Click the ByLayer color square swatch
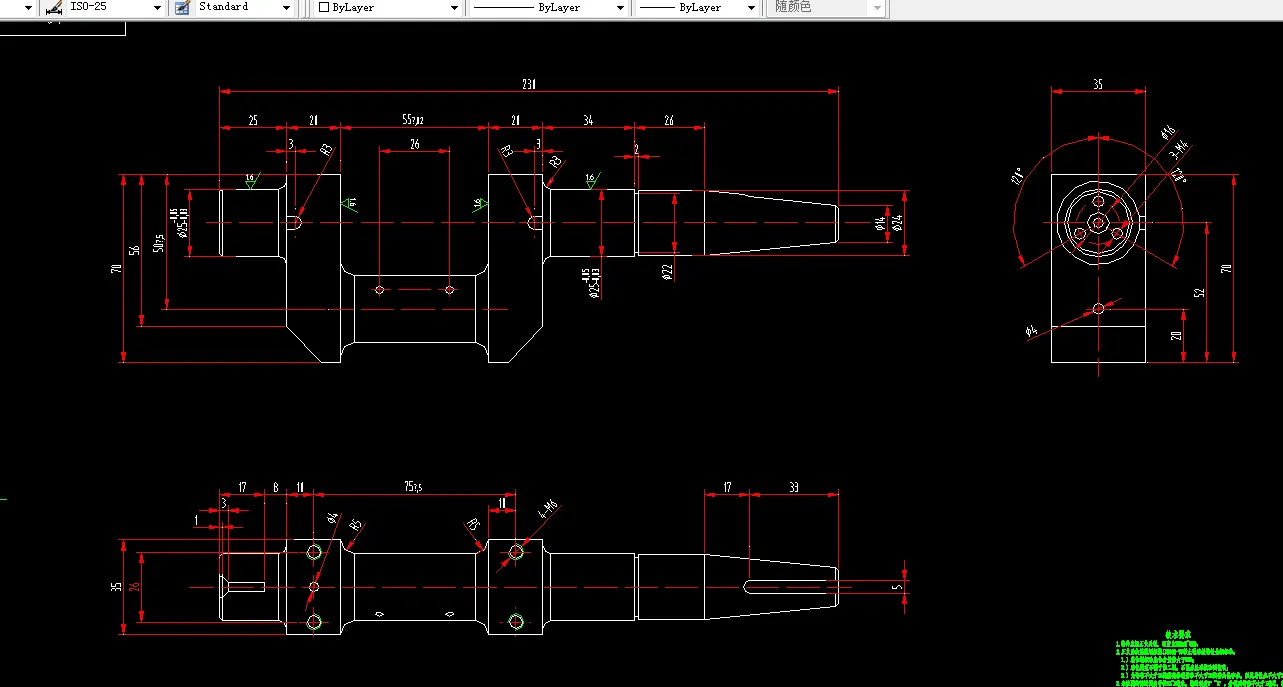This screenshot has width=1283, height=687. (324, 7)
